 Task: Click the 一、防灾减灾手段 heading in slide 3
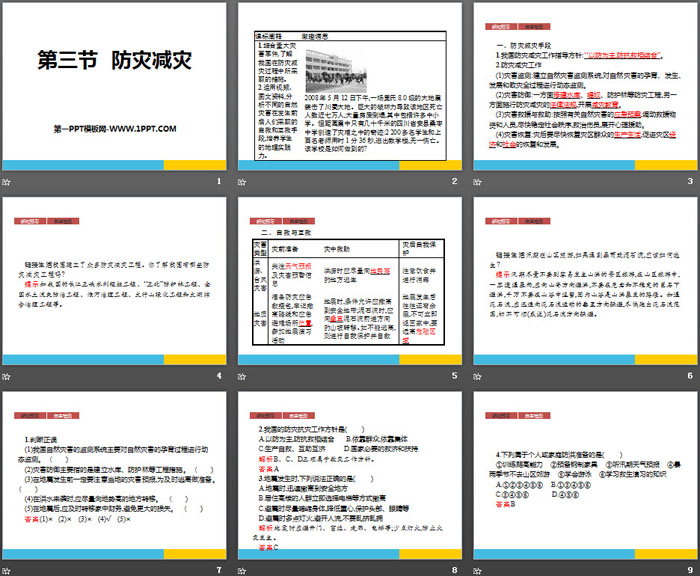click(524, 45)
